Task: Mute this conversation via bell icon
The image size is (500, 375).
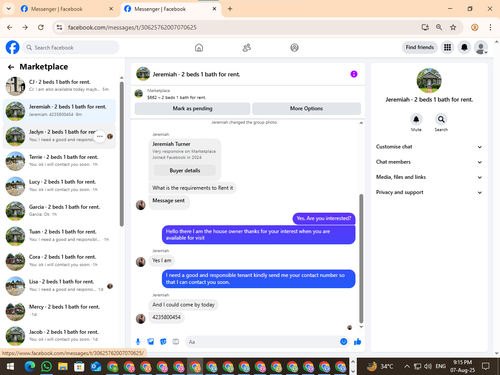Action: coord(416,119)
